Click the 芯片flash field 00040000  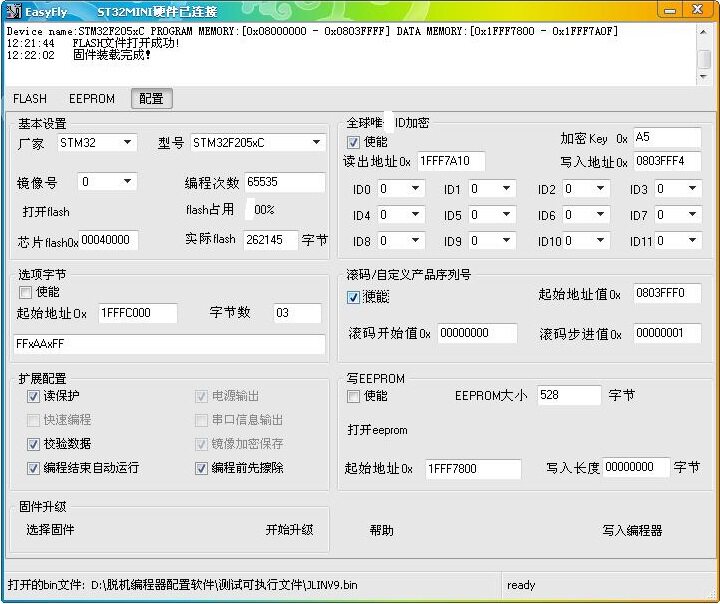(x=108, y=240)
